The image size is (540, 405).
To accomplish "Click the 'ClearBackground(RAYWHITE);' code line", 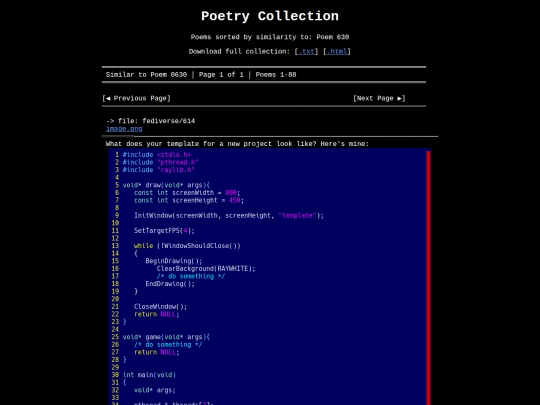I will point(206,269).
